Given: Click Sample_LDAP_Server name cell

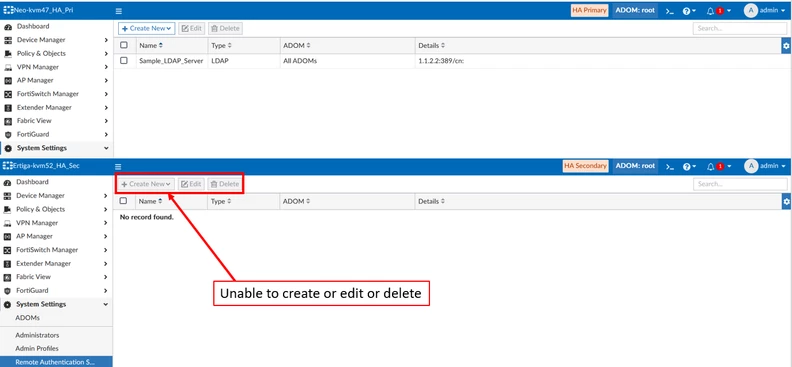Looking at the screenshot, I should click(171, 61).
